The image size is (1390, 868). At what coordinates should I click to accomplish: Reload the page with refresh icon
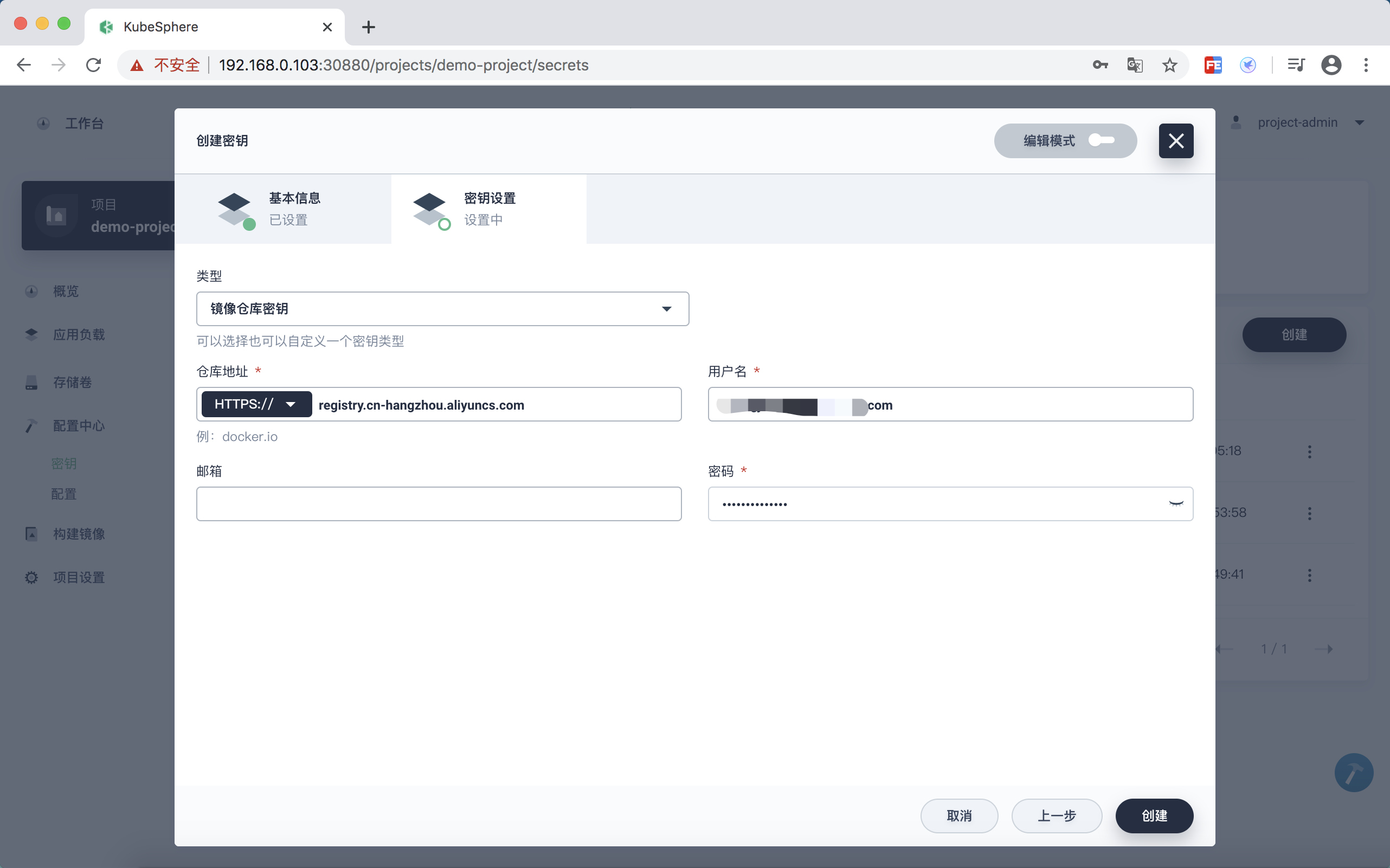[94, 65]
